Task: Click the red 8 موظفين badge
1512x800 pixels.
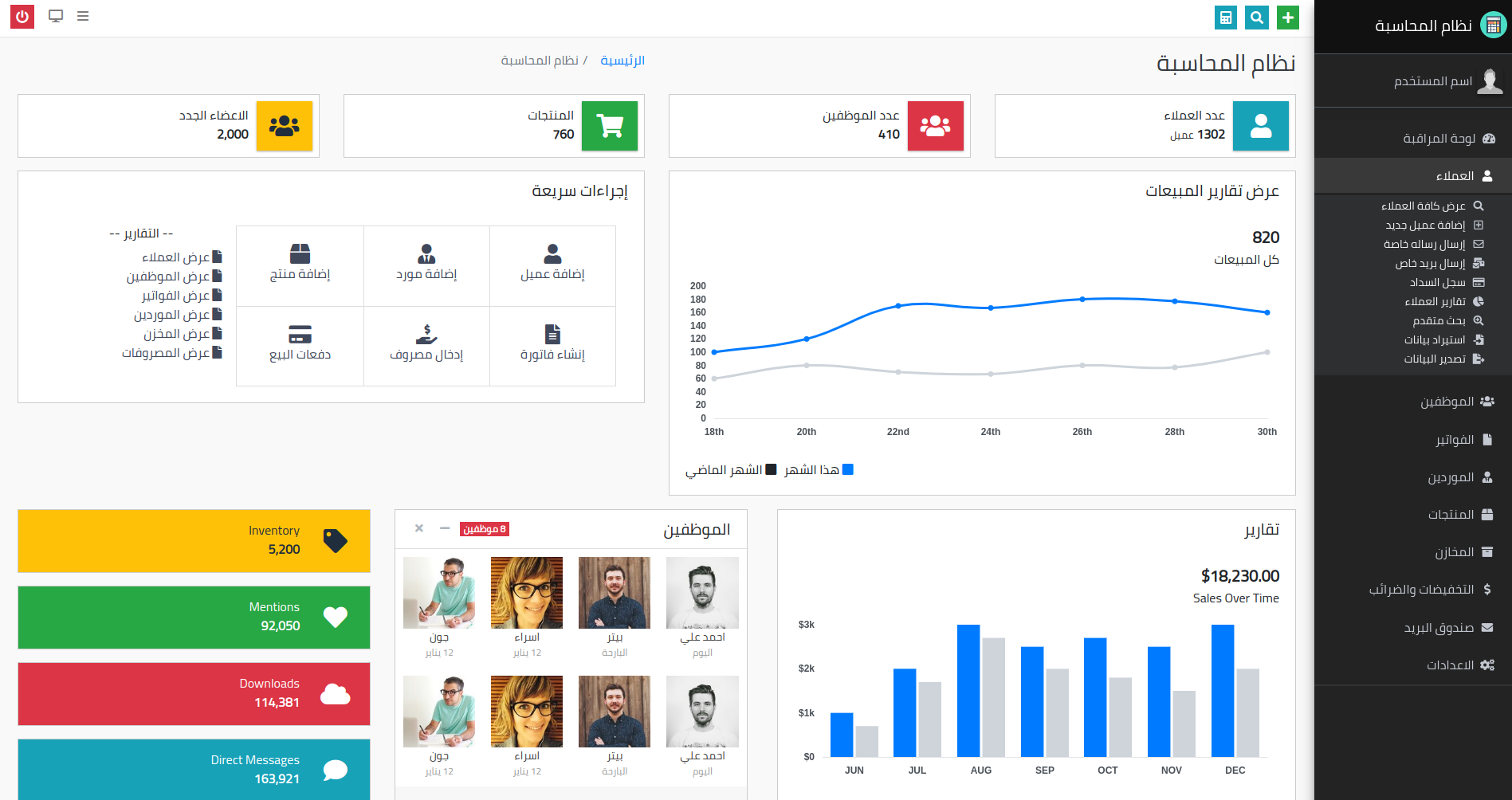Action: (485, 529)
